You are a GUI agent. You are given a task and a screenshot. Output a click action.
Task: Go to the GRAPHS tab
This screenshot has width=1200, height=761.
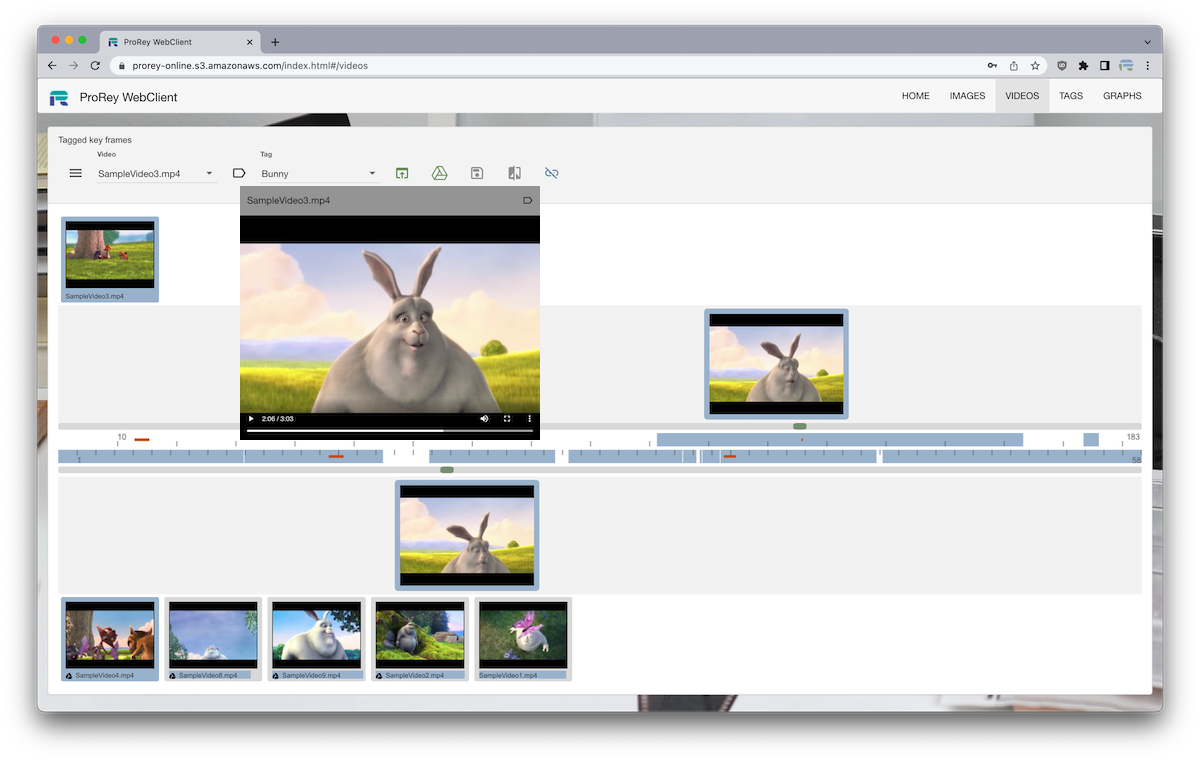[x=1122, y=96]
